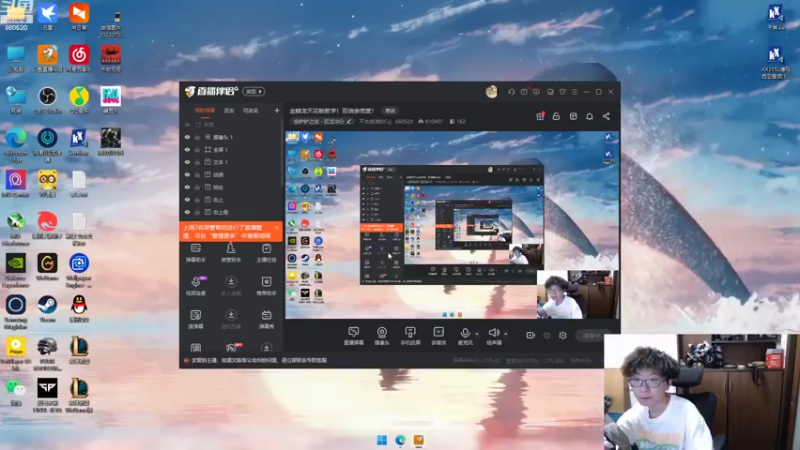This screenshot has height=450, width=800.
Task: Open the 弹幕助手 tool in left grid
Action: pos(195,253)
